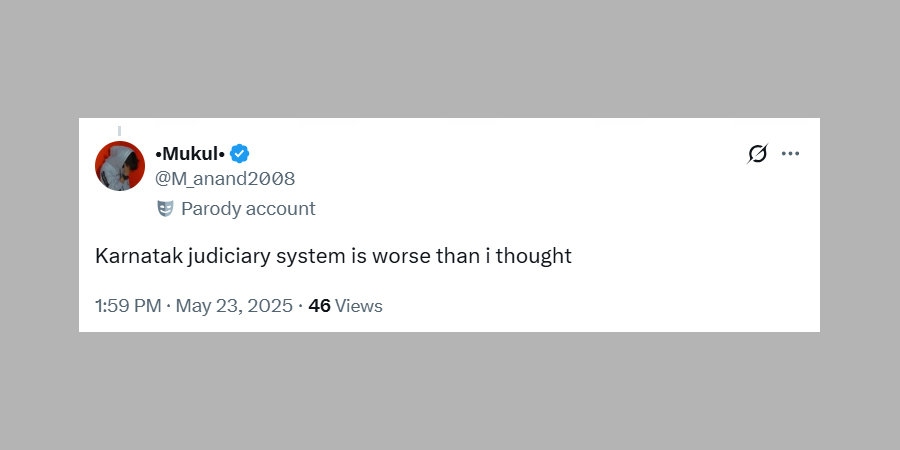Image resolution: width=900 pixels, height=450 pixels.
Task: Open the three-dot More options menu
Action: 790,154
